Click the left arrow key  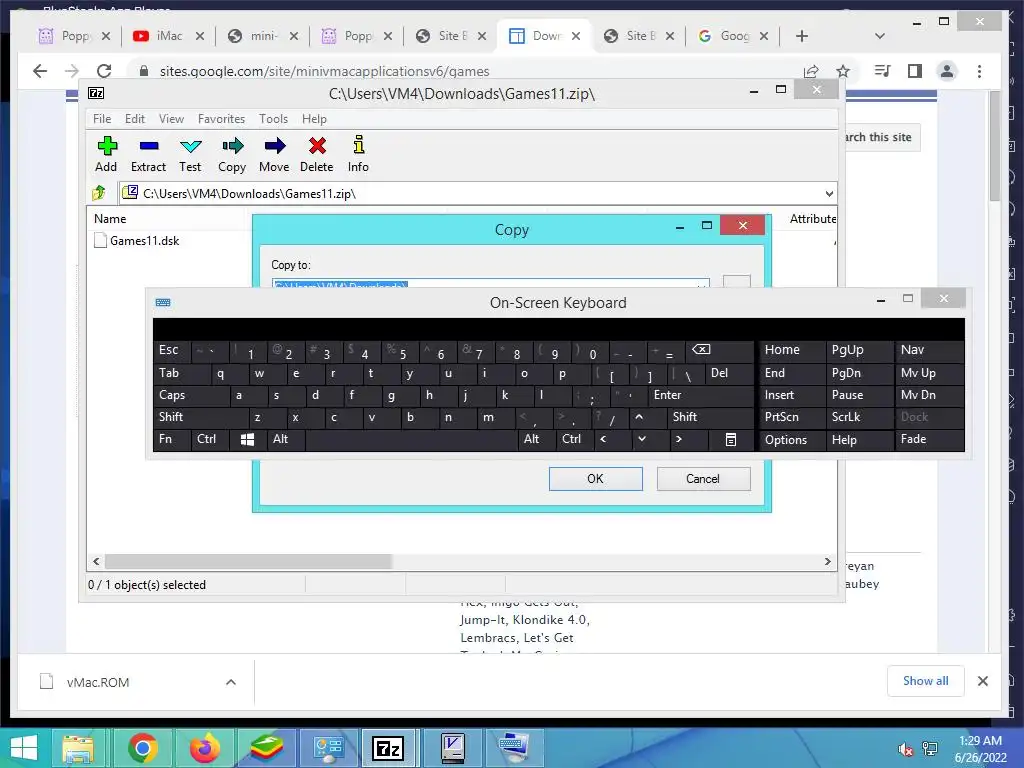point(612,439)
